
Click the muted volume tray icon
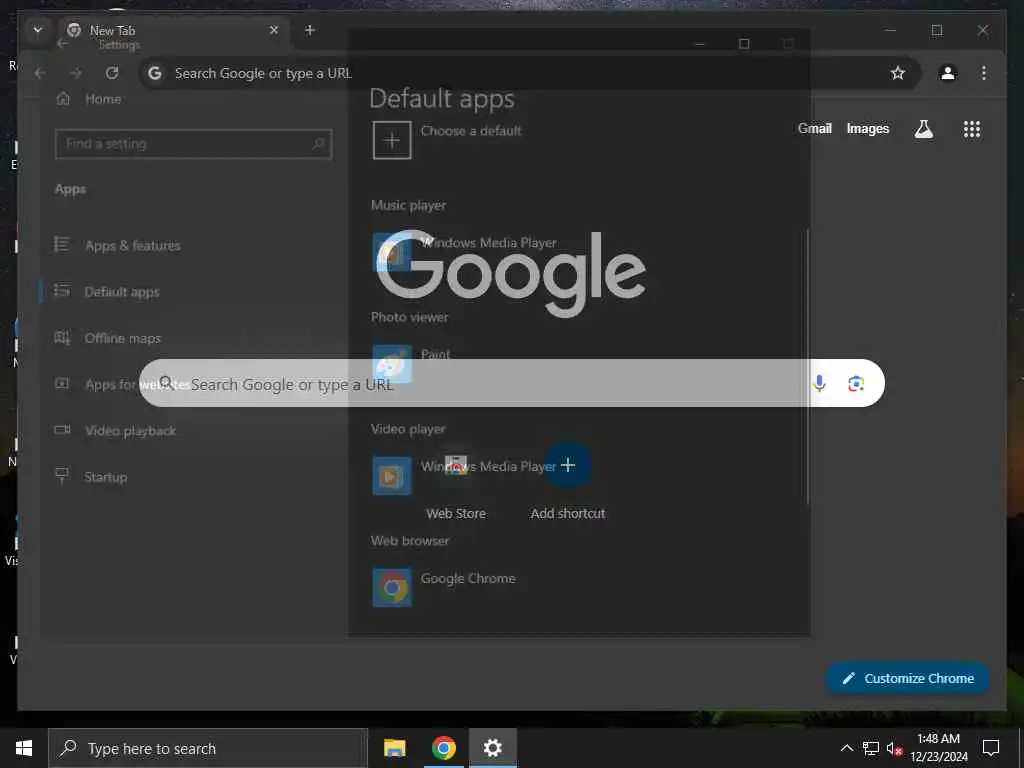tap(893, 748)
